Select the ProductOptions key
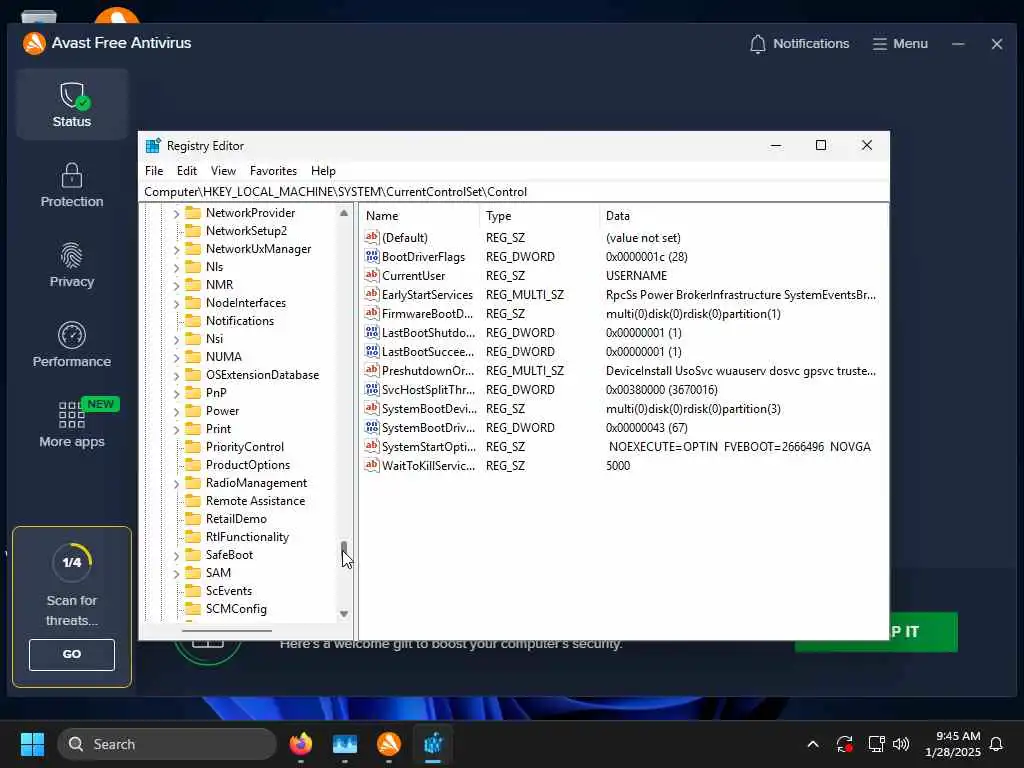1024x768 pixels. (x=248, y=465)
